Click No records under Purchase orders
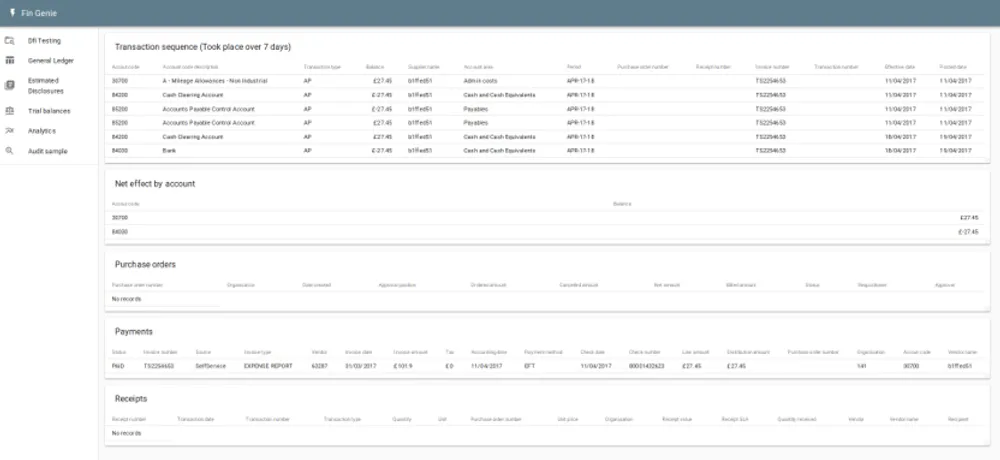 [x=126, y=299]
